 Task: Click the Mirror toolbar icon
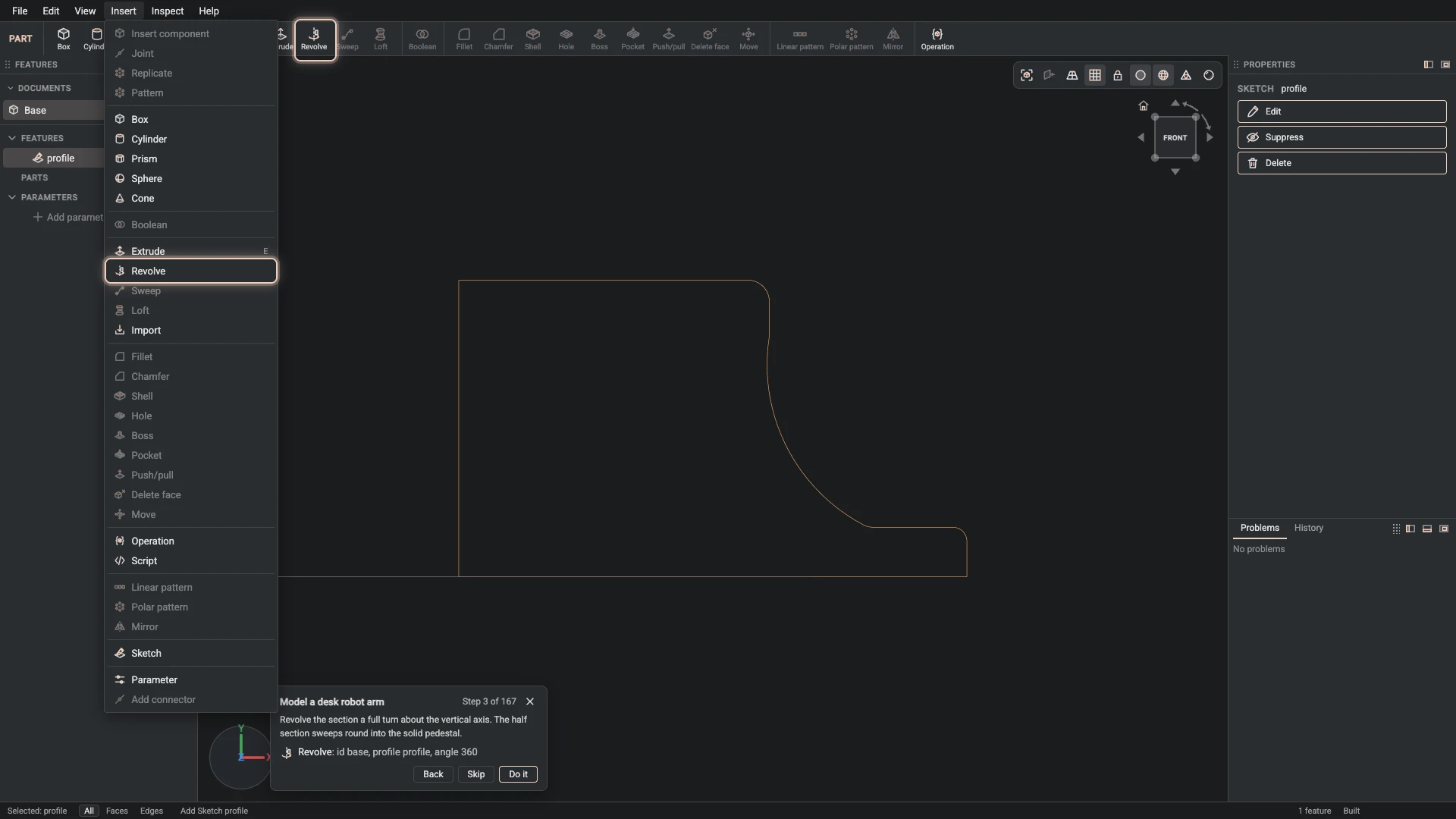[893, 39]
